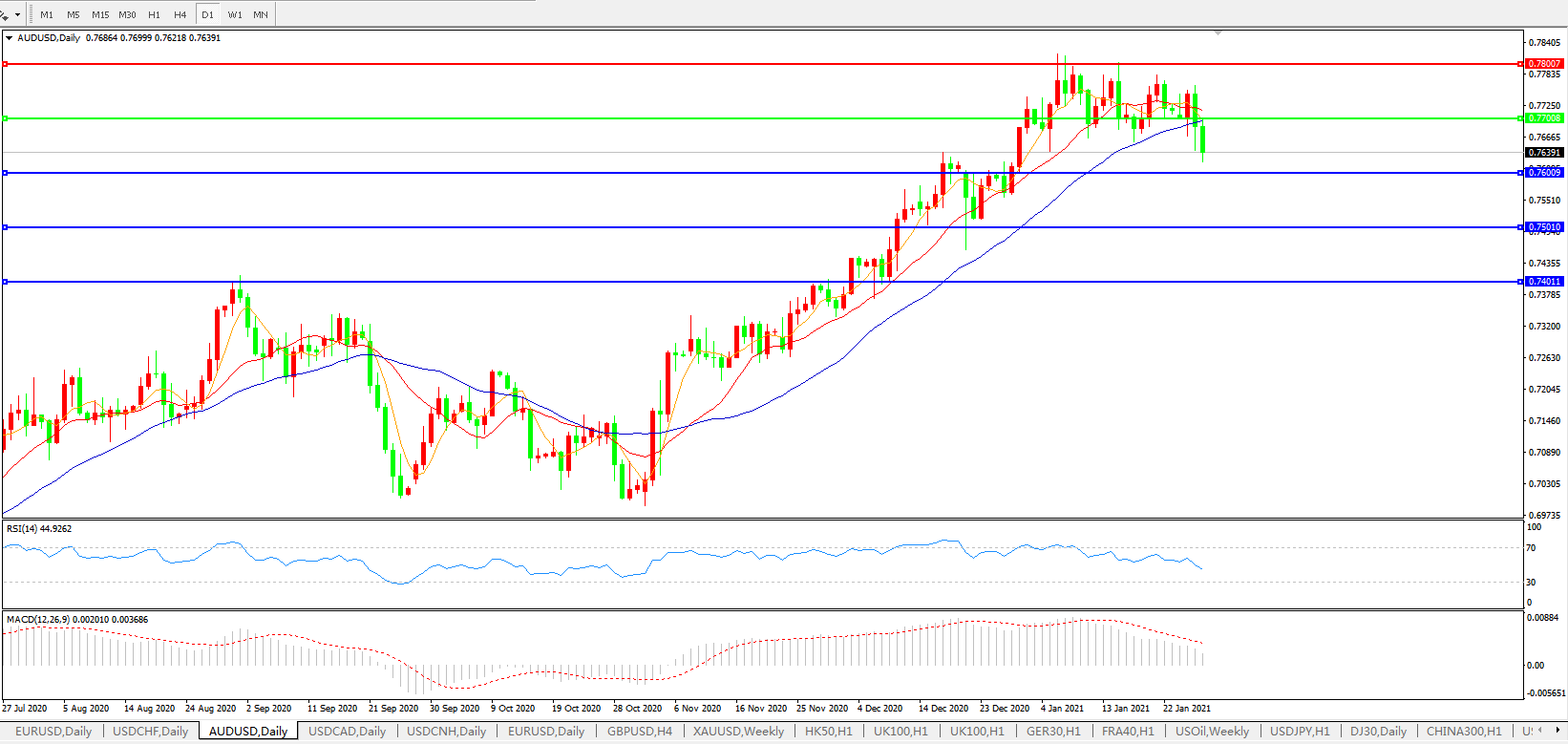Click the RSI(14) indicator label

[38, 529]
